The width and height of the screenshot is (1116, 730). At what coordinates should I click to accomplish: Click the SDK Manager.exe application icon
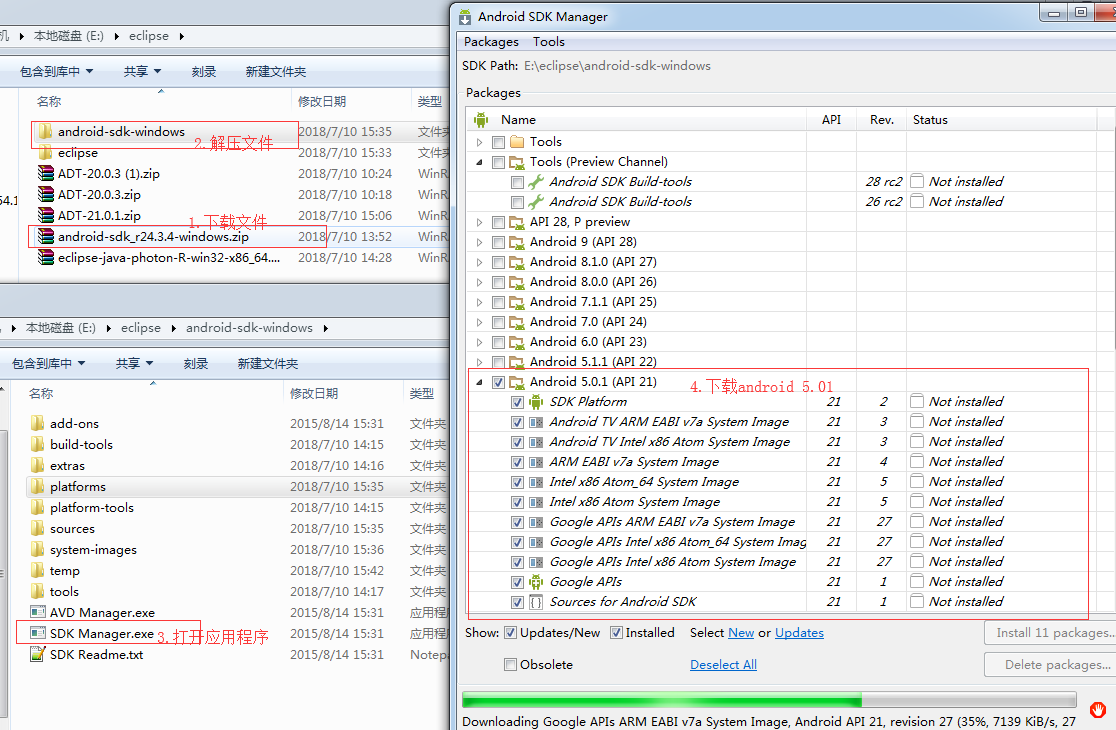click(x=38, y=633)
